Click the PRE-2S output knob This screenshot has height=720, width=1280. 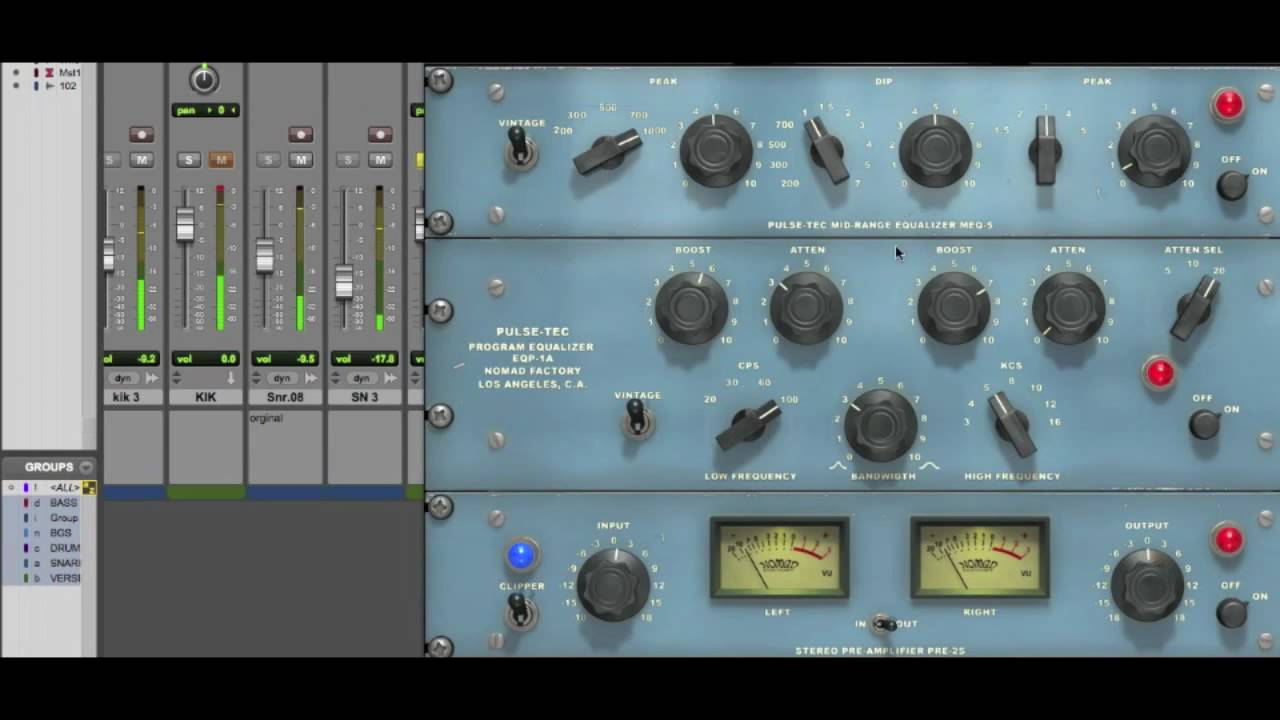1147,585
